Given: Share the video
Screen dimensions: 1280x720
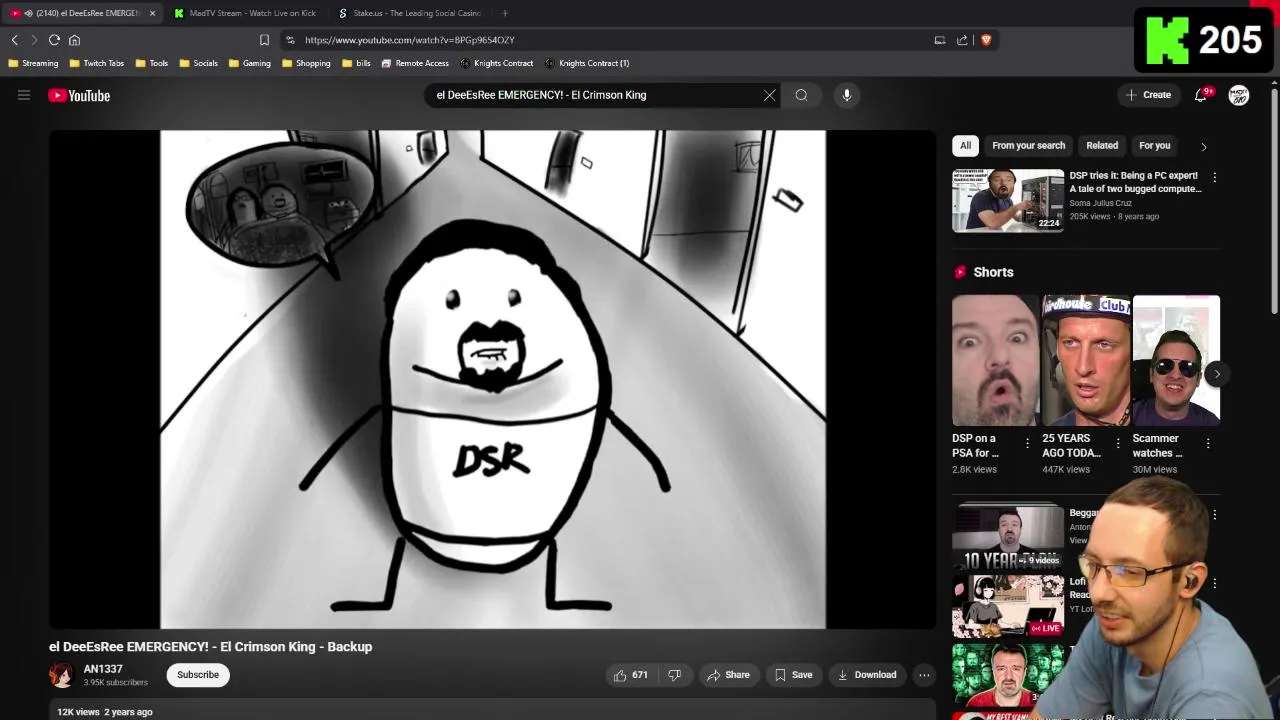Looking at the screenshot, I should tap(728, 675).
